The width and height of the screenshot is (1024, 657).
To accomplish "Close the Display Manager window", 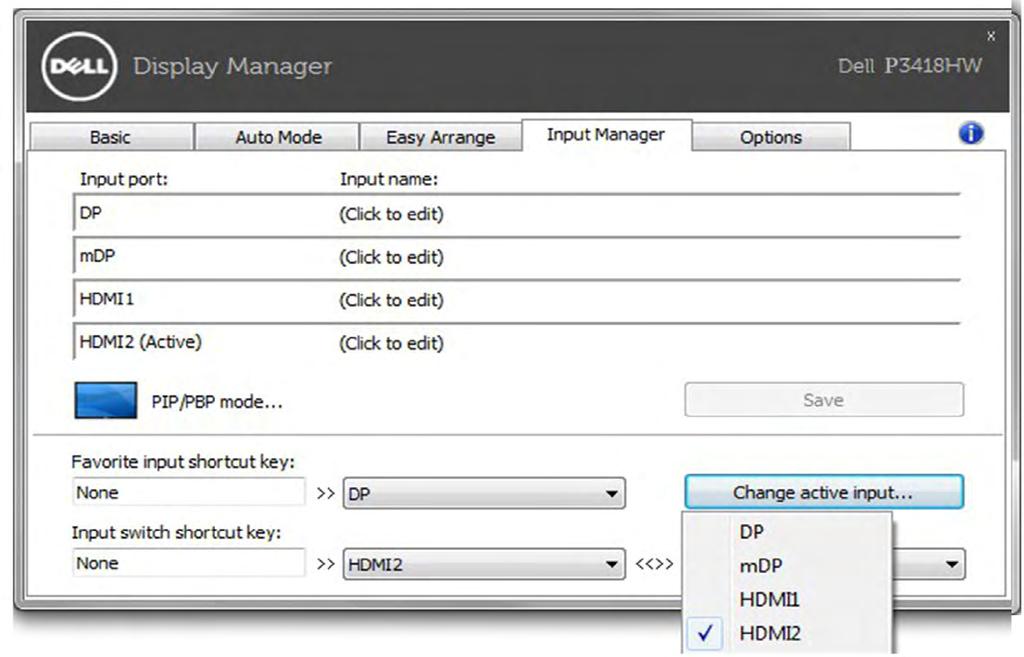I will click(991, 36).
